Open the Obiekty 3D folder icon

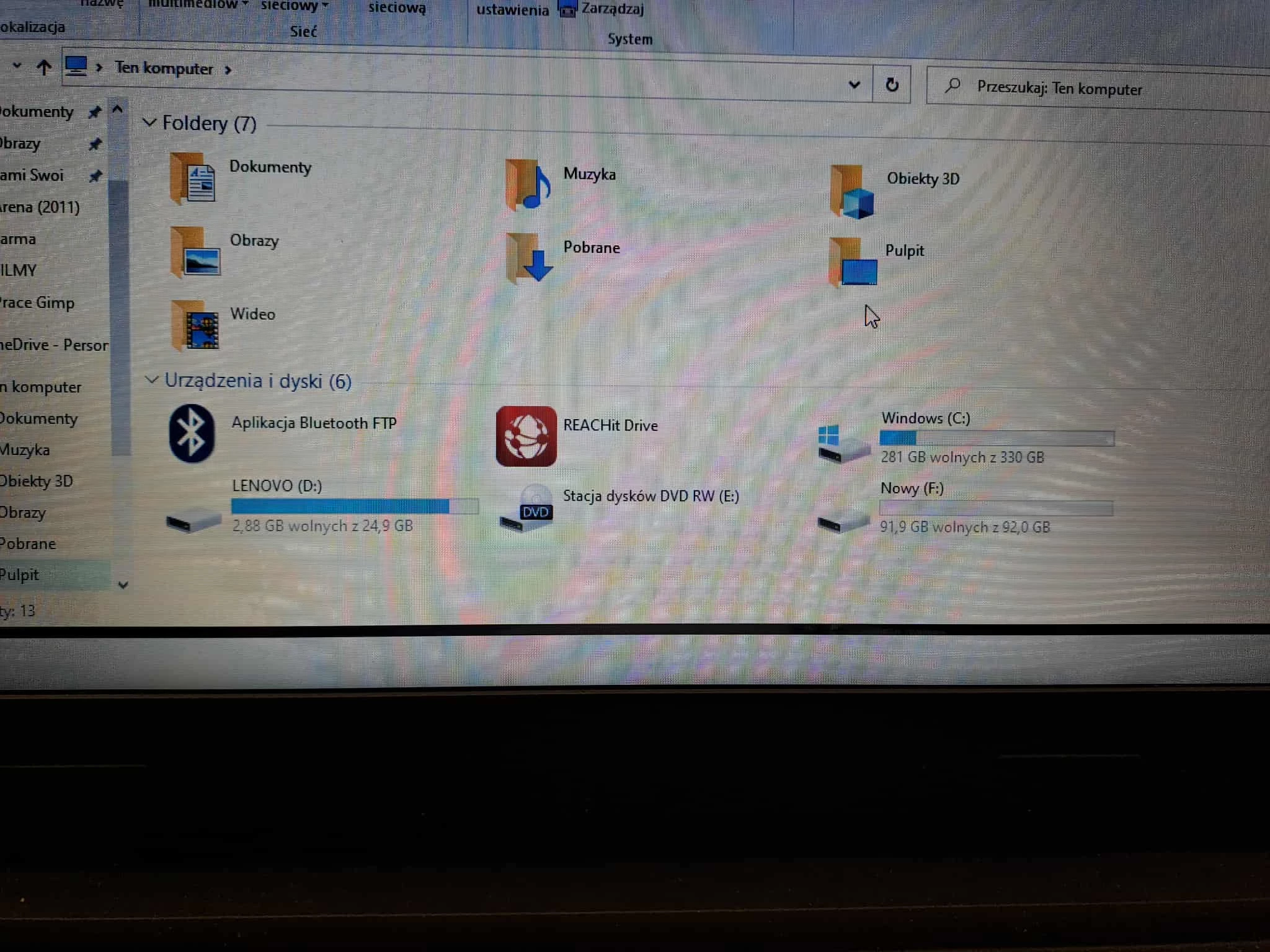click(x=853, y=192)
